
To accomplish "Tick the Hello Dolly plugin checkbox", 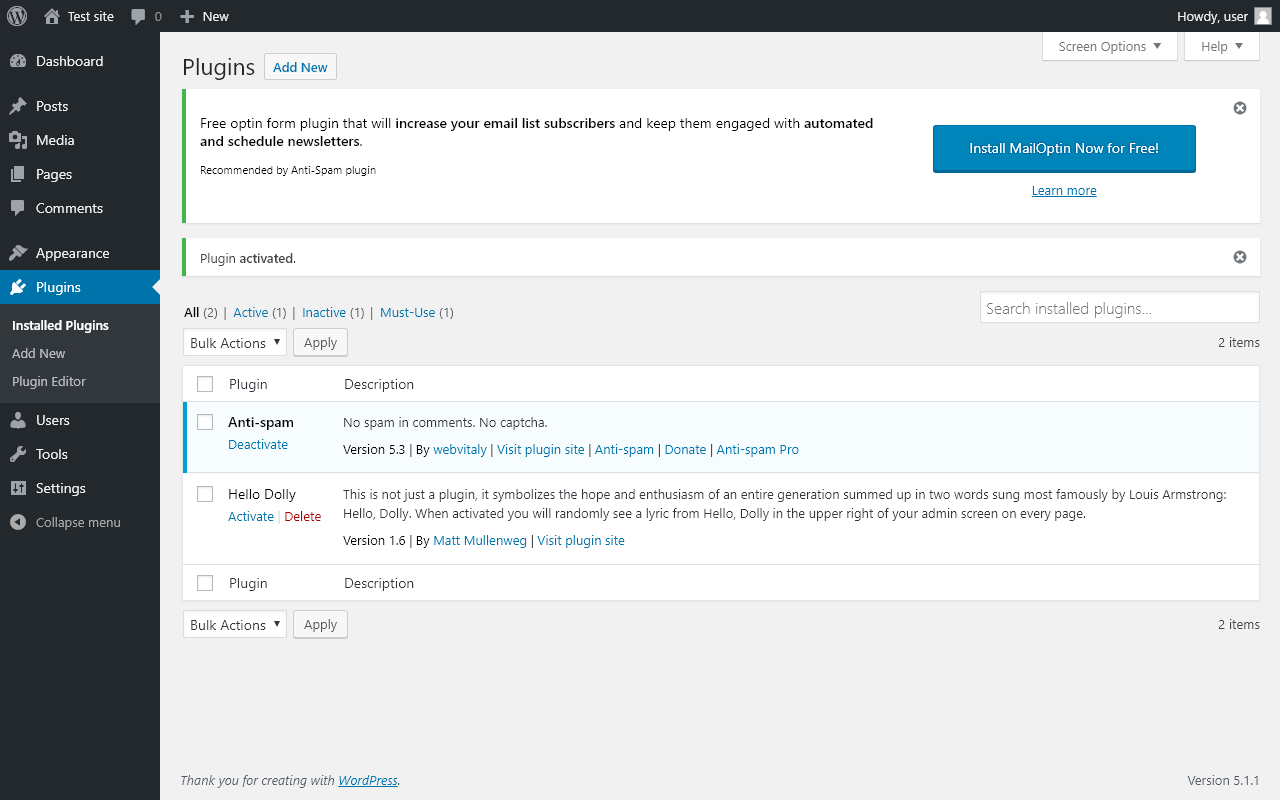I will coord(205,494).
